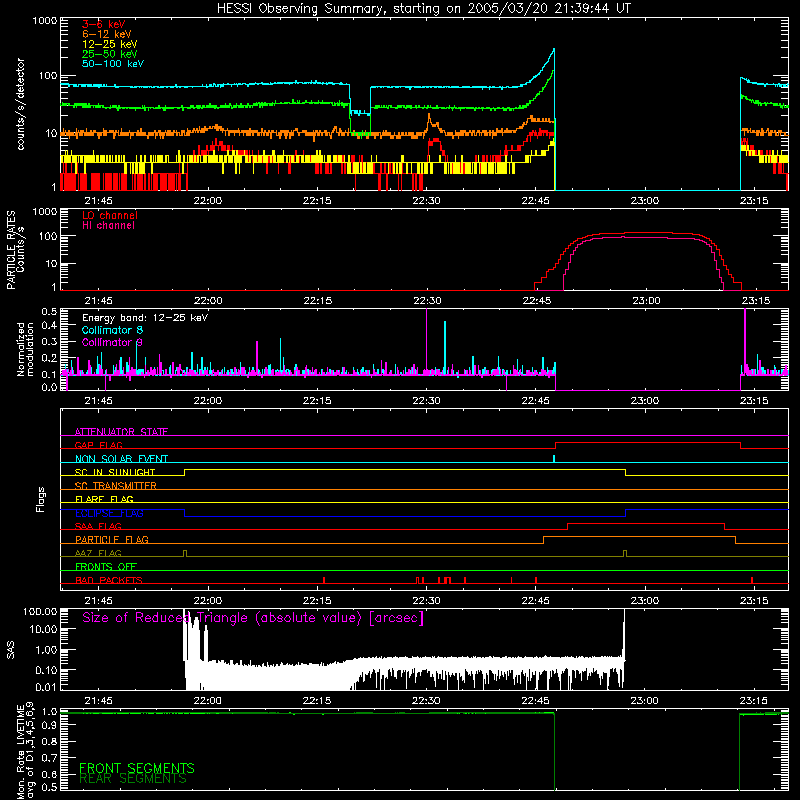This screenshot has width=800, height=800.
Task: Click the 0.5 label on the modulation y-axis
Action: coord(49,311)
